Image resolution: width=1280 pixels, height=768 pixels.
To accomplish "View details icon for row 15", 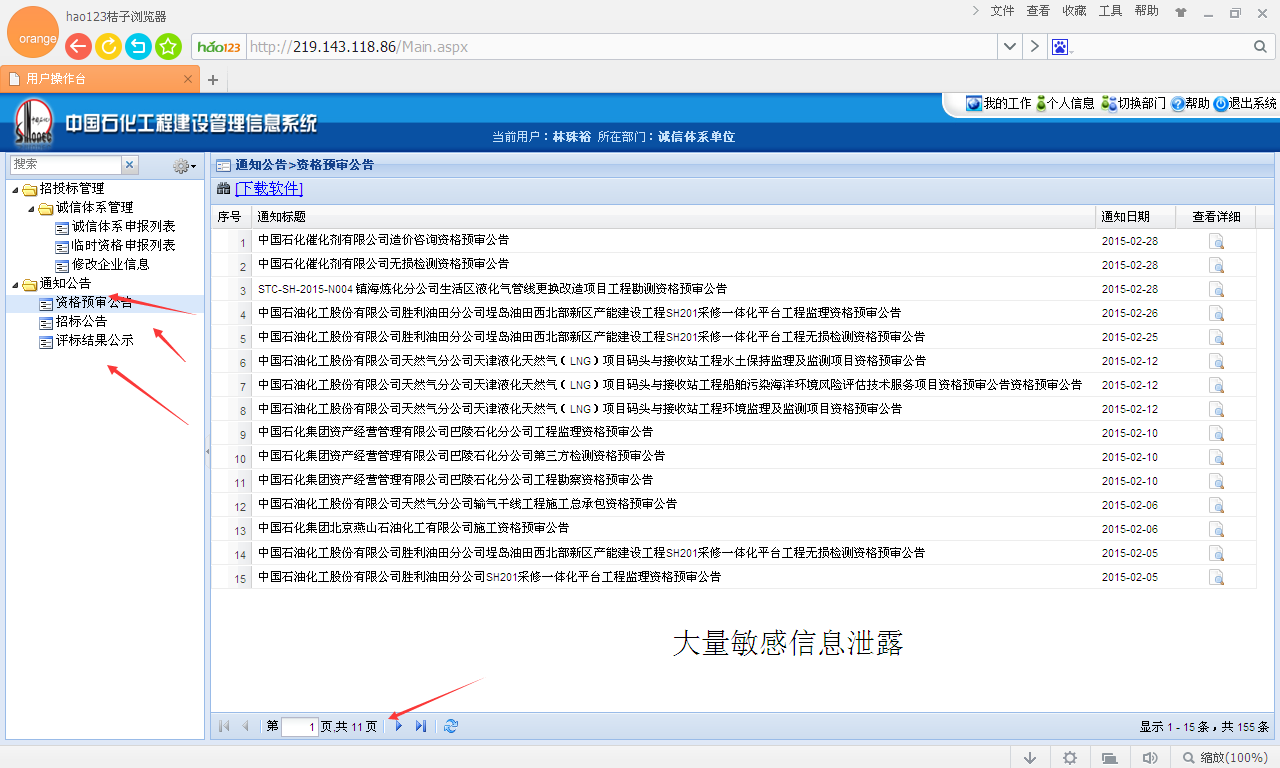I will point(1216,577).
